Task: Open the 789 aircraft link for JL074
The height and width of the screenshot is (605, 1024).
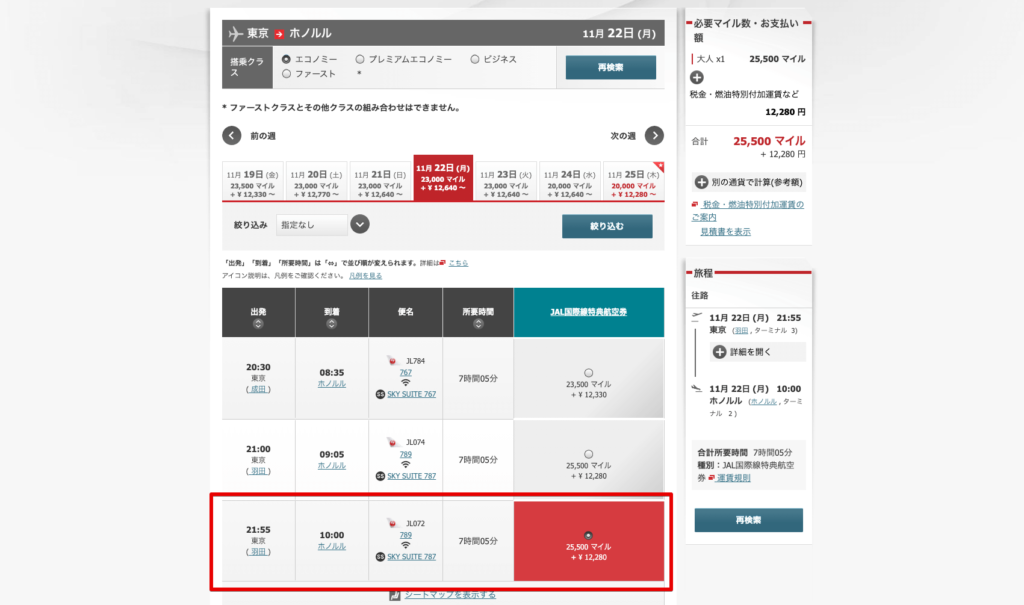Action: point(406,454)
